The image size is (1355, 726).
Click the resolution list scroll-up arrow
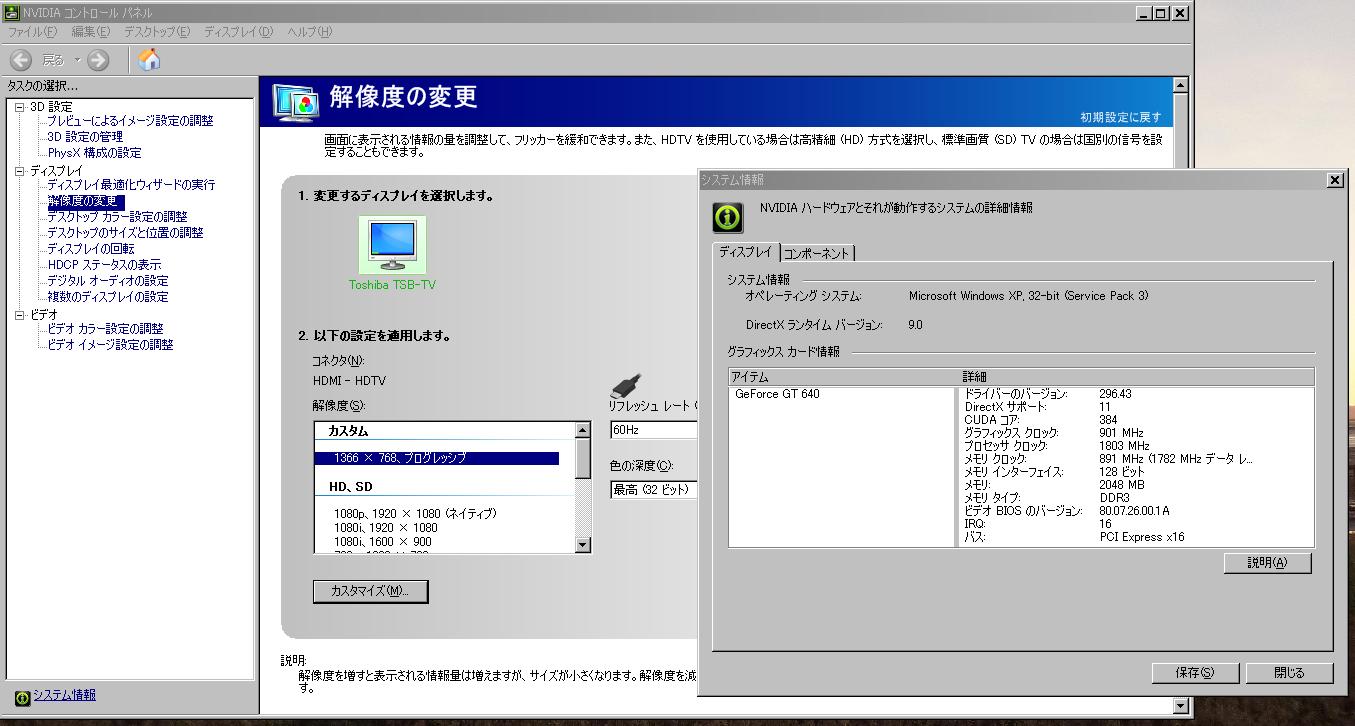click(583, 430)
